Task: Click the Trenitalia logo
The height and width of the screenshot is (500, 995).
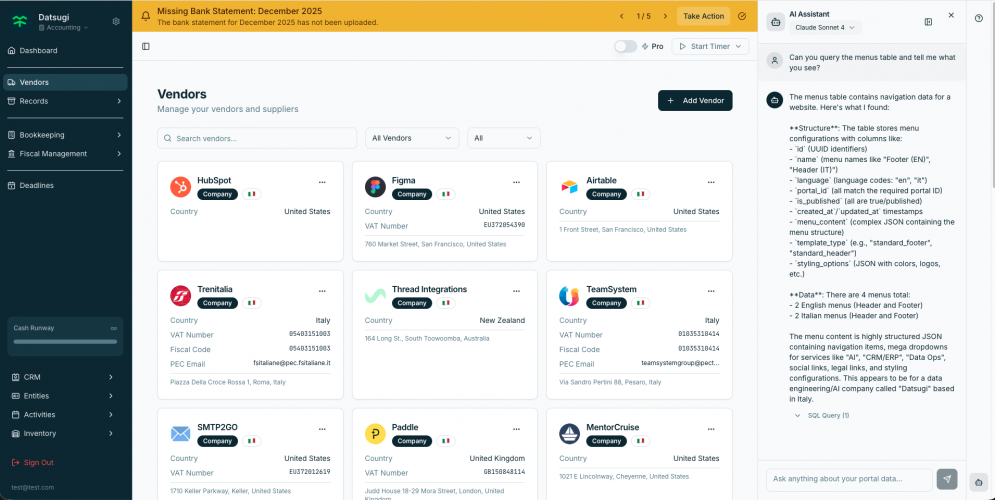Action: coord(181,296)
